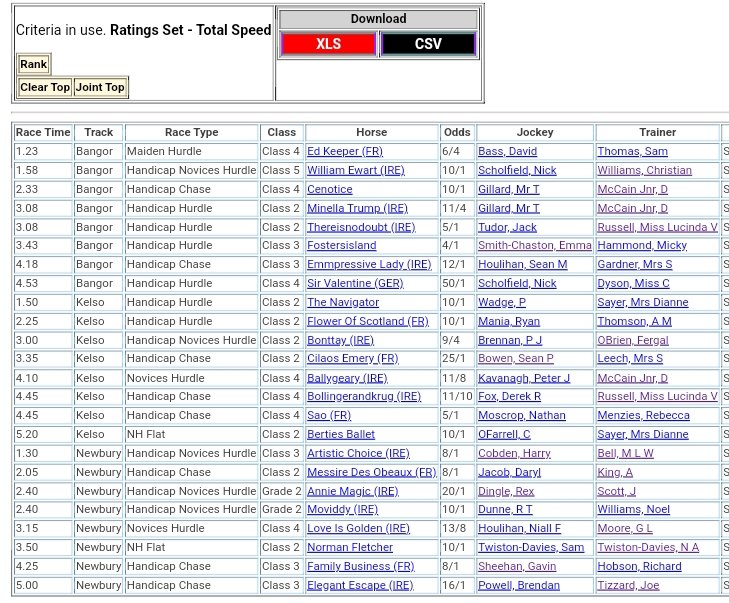729x603 pixels.
Task: View jockey Smith-Chaston, Emma
Action: coord(534,246)
